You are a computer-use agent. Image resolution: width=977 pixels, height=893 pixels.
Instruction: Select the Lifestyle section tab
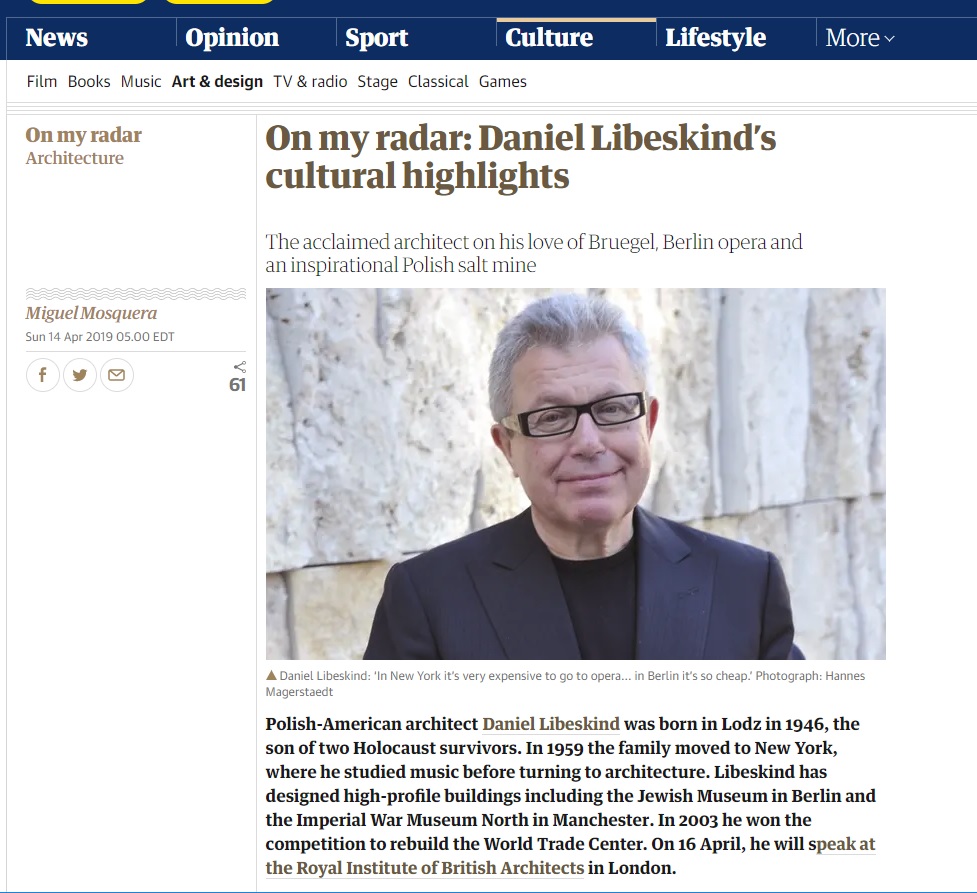click(x=715, y=37)
